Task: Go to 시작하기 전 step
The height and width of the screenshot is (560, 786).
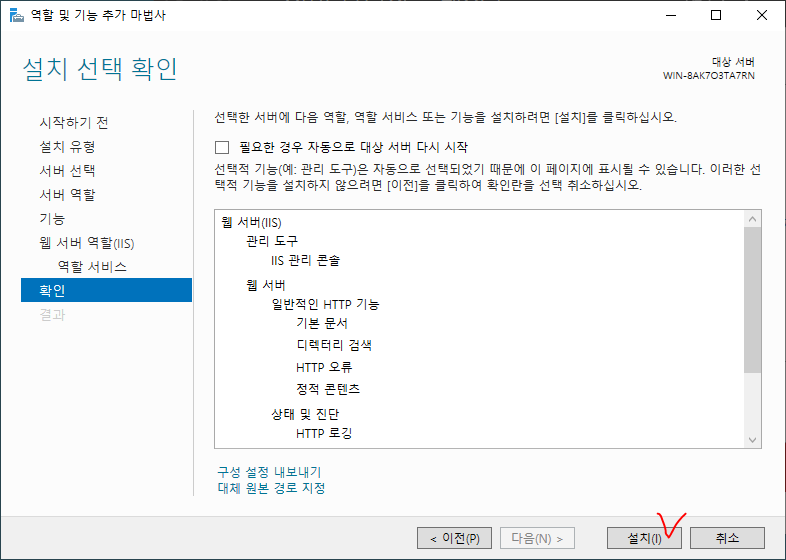Action: [74, 122]
